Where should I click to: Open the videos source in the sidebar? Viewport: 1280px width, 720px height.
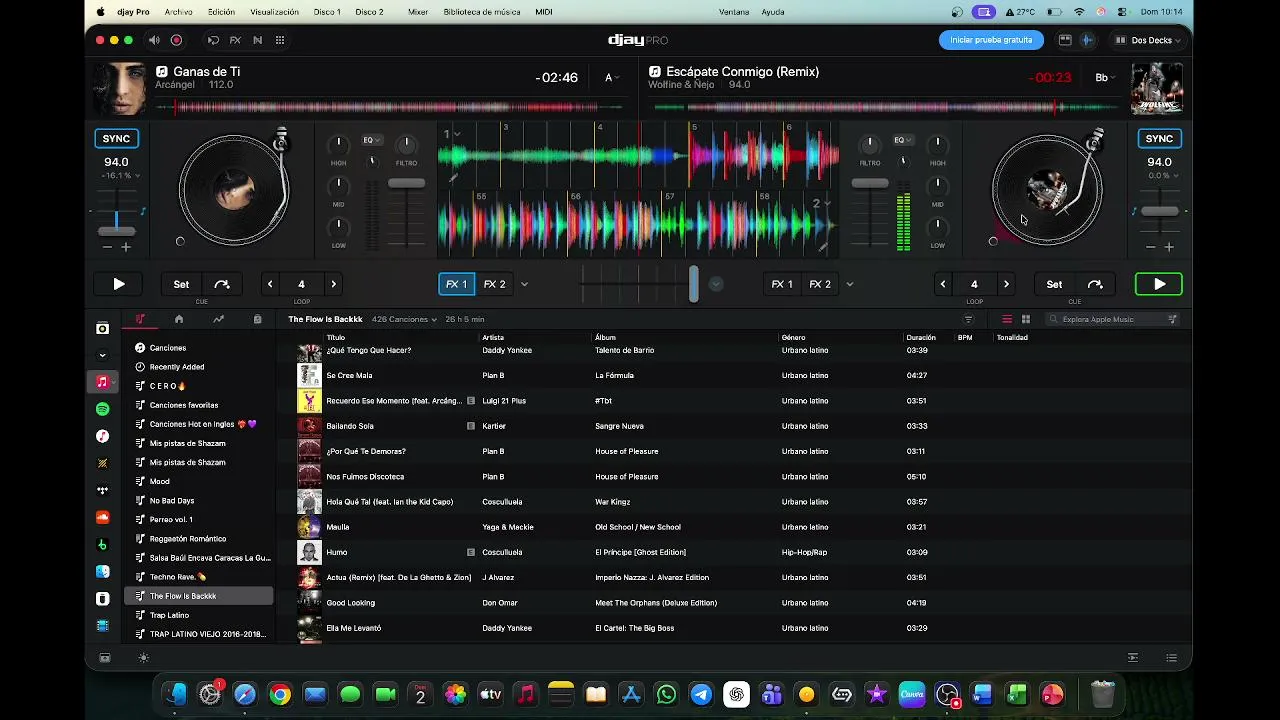click(x=103, y=626)
